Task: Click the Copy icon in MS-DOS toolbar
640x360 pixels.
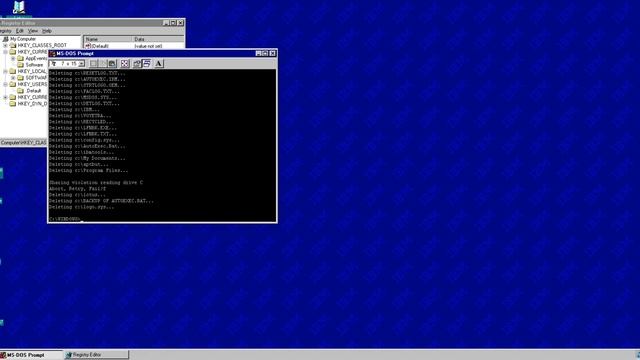Action: 103,64
